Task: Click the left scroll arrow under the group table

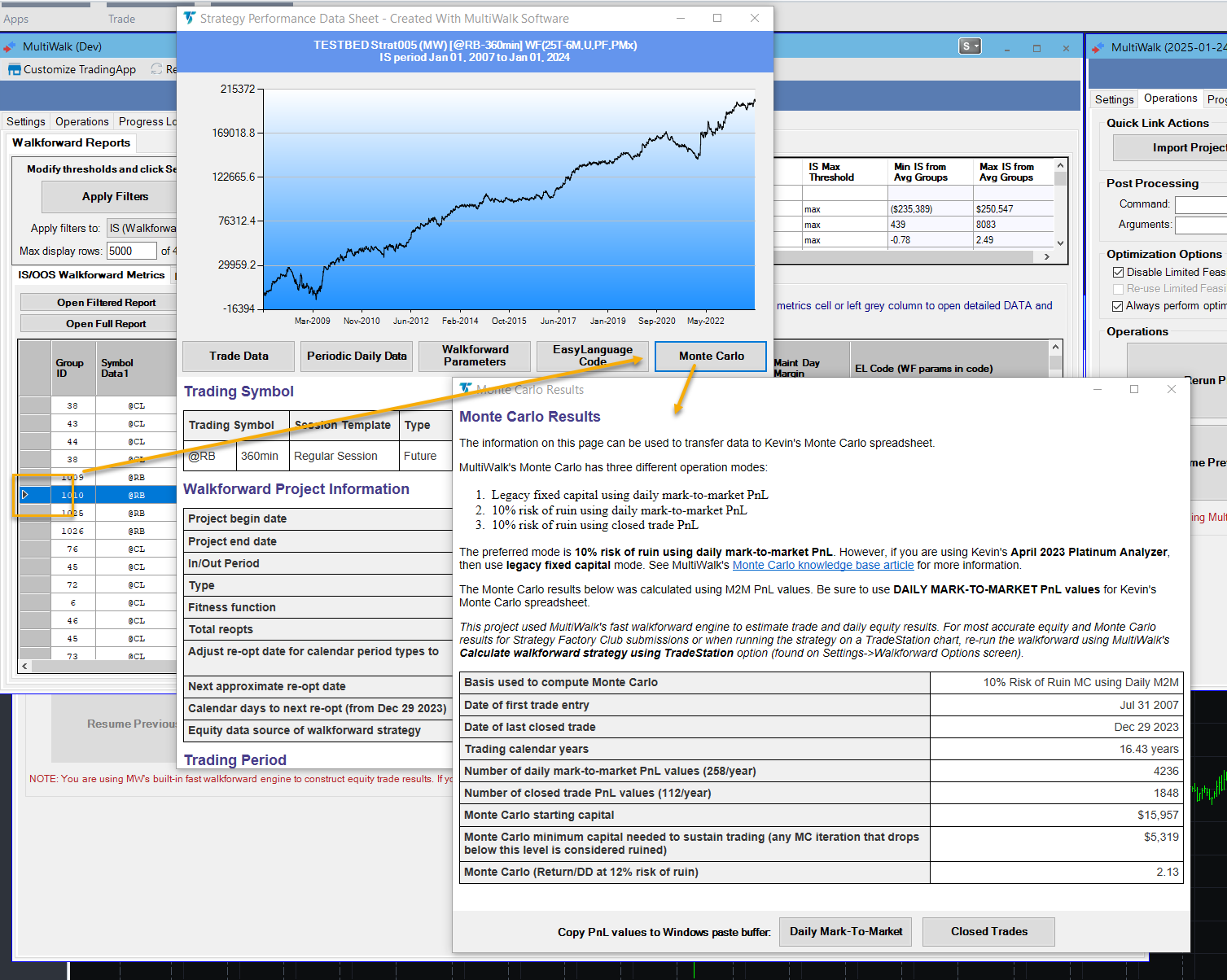Action: pyautogui.click(x=25, y=666)
